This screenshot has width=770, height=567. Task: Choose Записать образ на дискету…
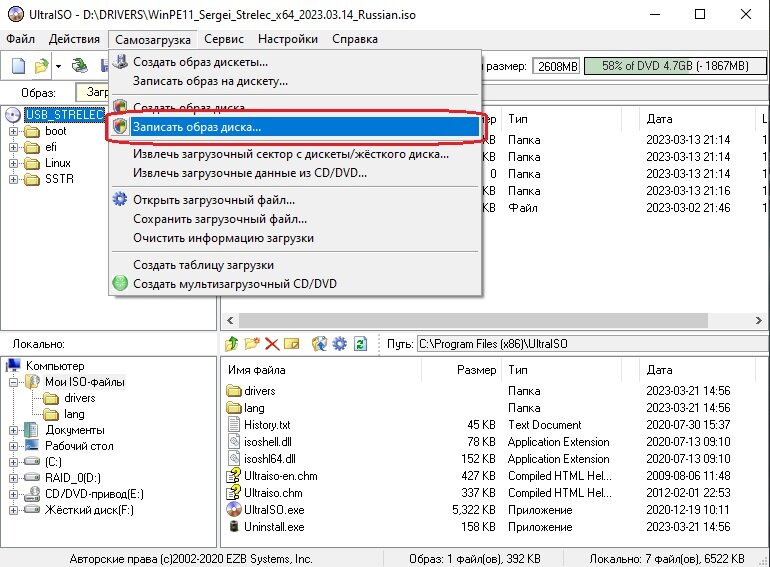tap(295, 81)
